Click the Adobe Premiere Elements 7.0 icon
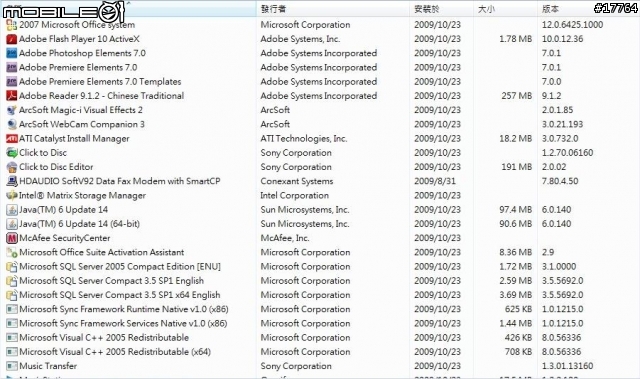 [12, 68]
